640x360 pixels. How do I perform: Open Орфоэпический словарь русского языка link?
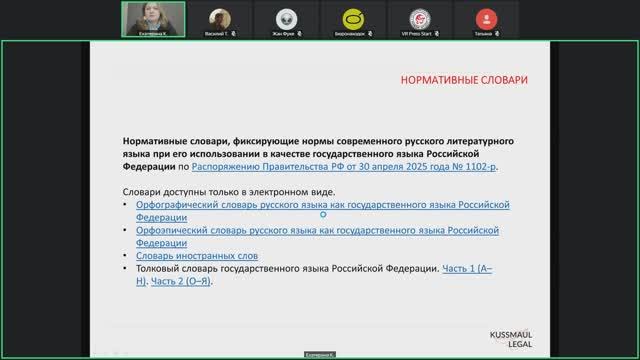point(317,236)
